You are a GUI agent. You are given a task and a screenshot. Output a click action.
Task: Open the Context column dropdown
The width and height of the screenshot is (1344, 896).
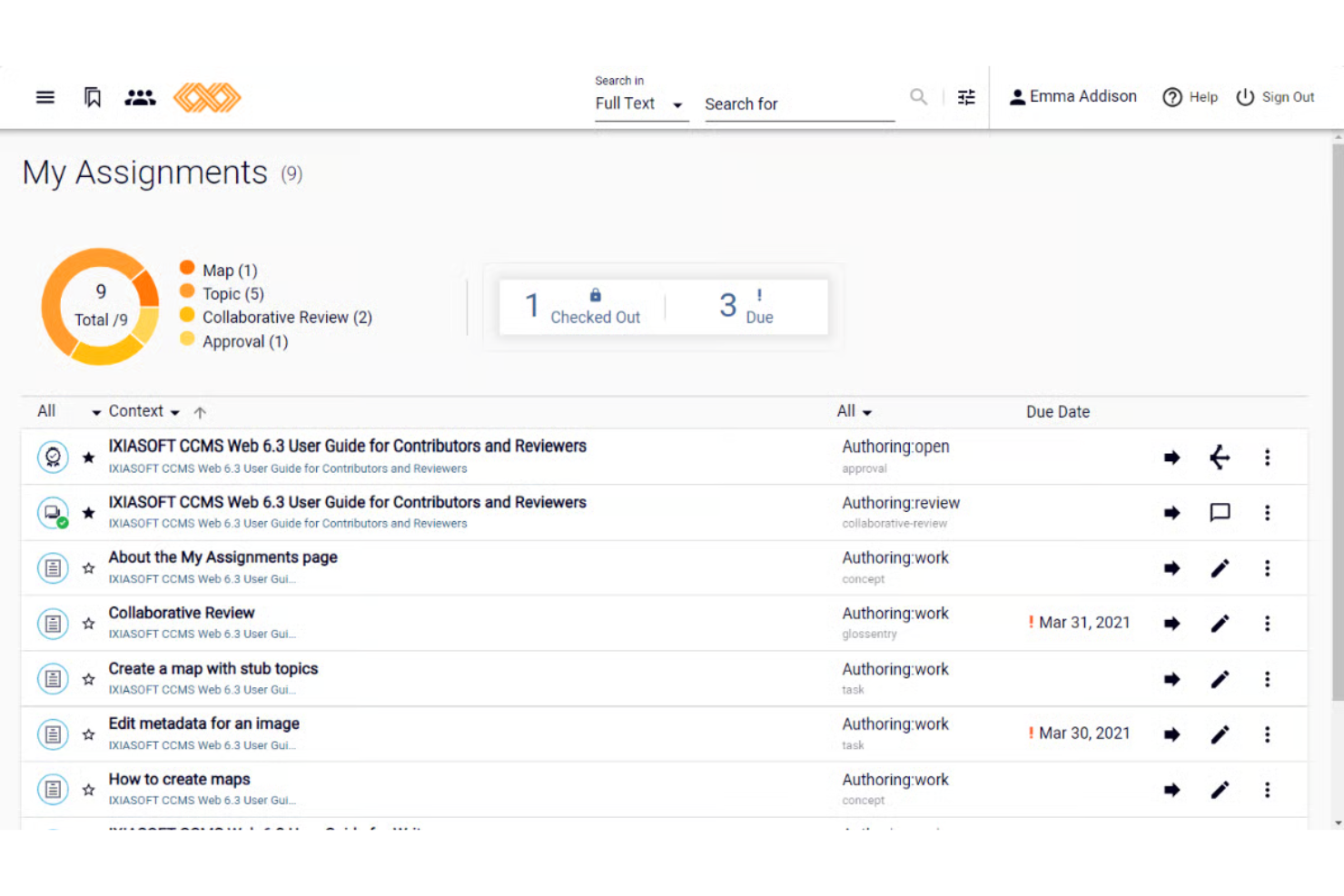[x=143, y=411]
